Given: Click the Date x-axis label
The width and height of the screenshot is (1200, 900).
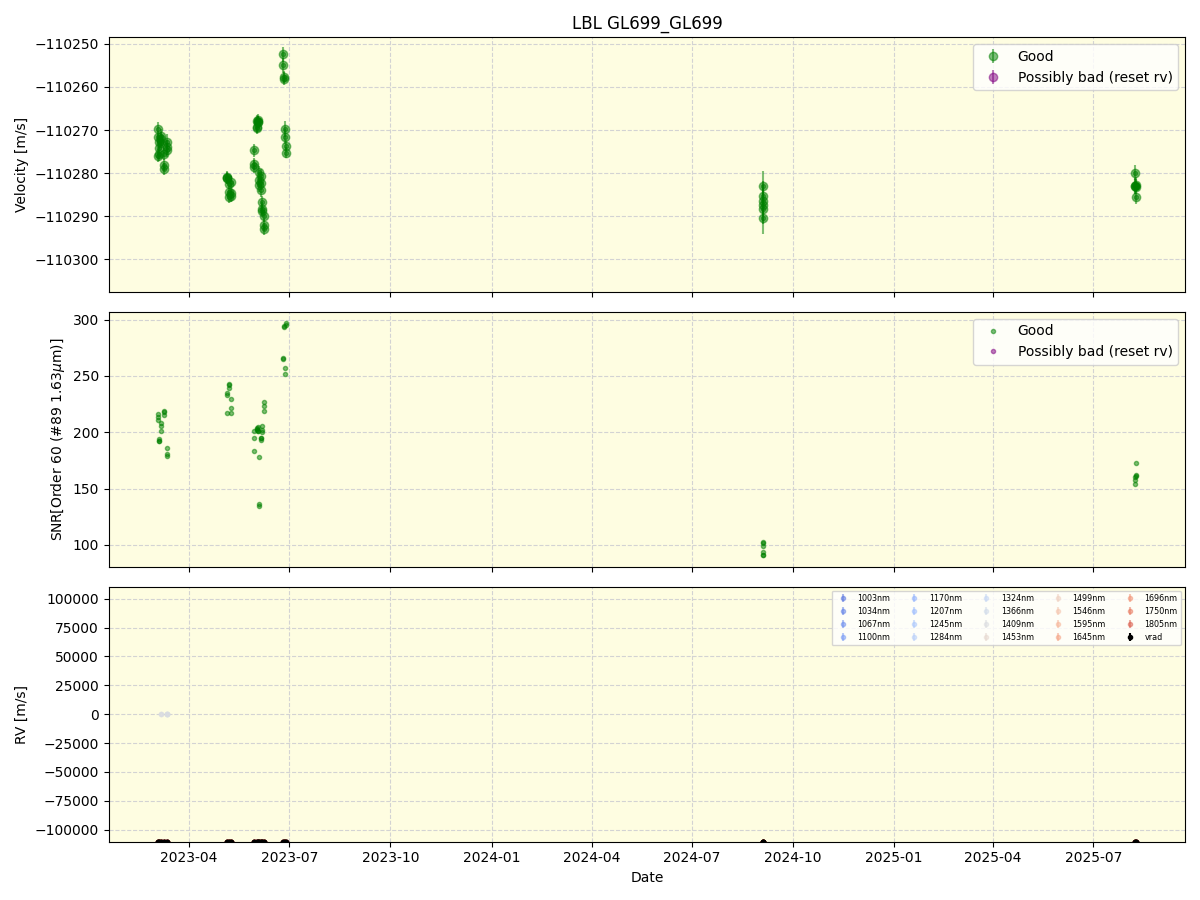Looking at the screenshot, I should (647, 878).
